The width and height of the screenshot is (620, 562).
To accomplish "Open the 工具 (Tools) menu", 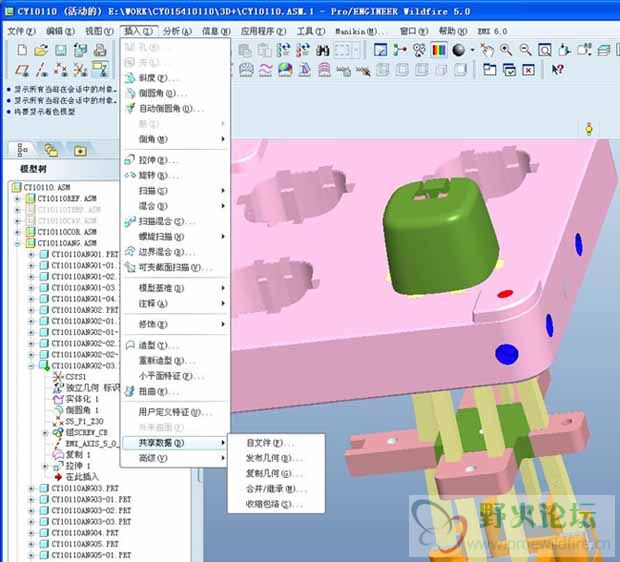I will point(311,31).
